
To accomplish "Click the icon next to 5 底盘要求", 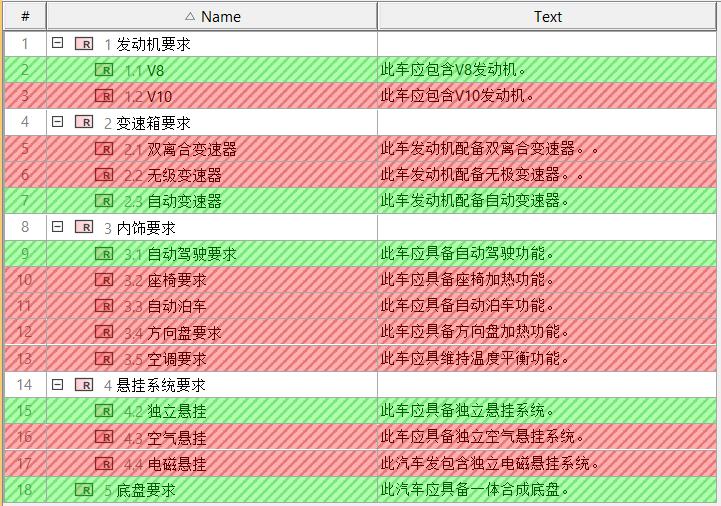I will click(85, 490).
